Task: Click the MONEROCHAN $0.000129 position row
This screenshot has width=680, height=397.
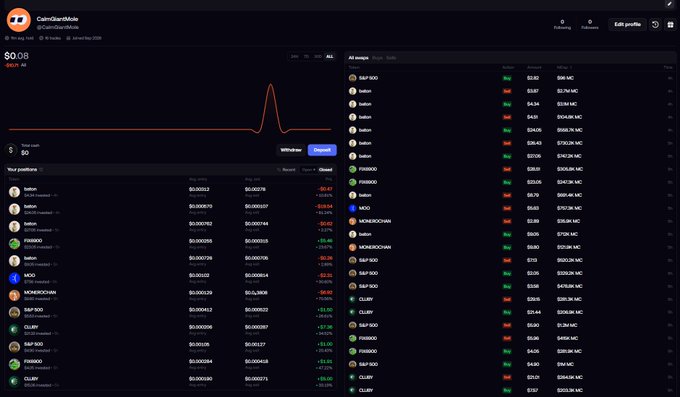Action: click(x=171, y=295)
